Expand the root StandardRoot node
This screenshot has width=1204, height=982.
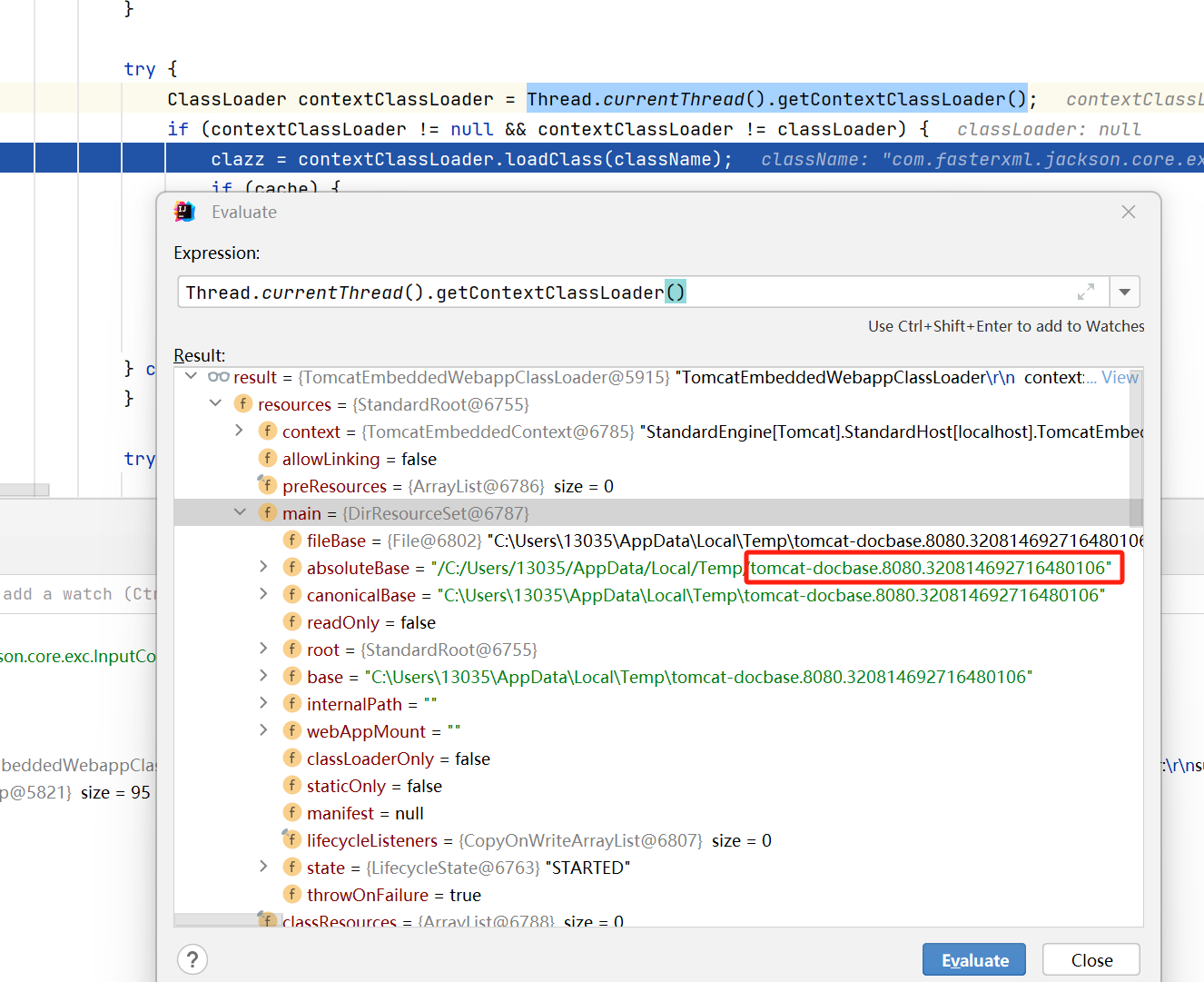[263, 649]
